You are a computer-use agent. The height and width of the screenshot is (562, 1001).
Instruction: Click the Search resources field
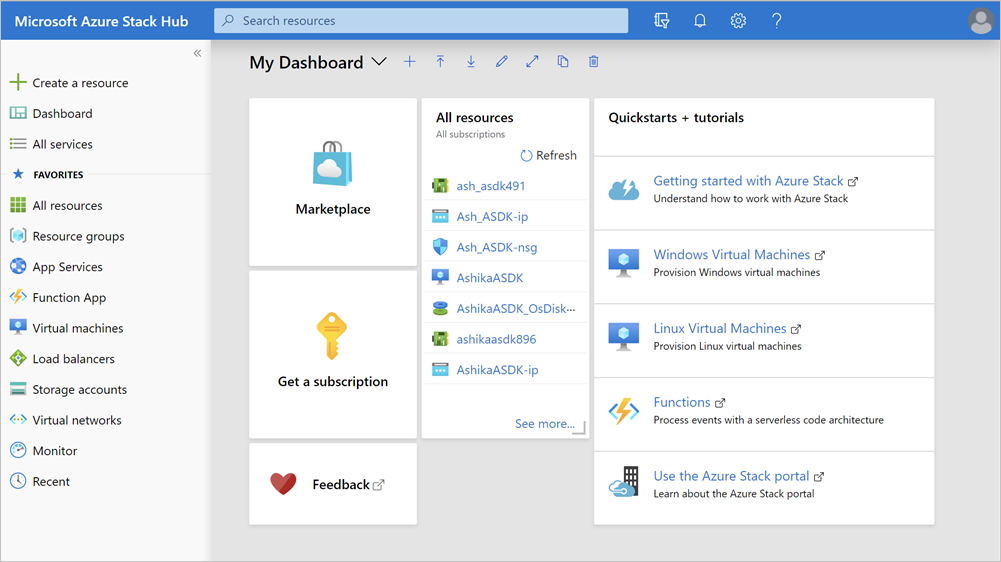pyautogui.click(x=421, y=21)
